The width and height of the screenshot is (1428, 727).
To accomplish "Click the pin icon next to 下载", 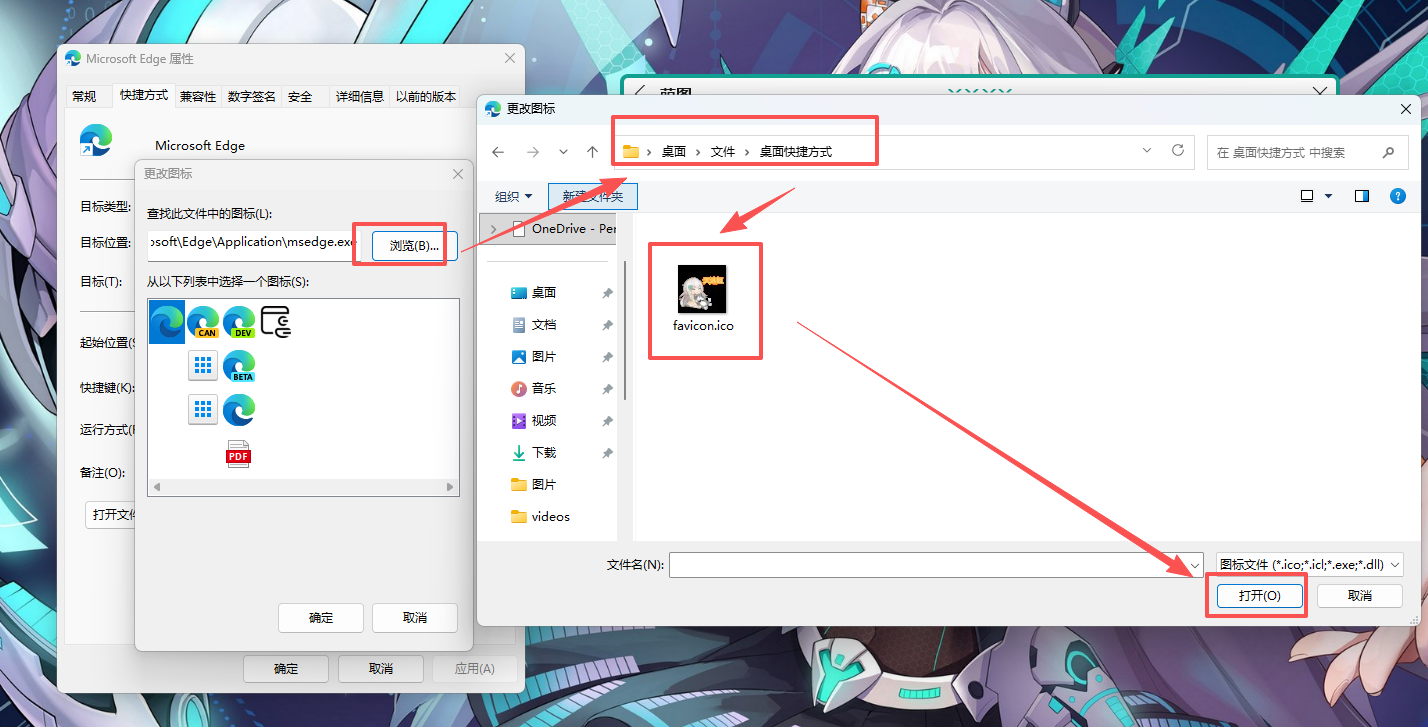I will click(607, 453).
